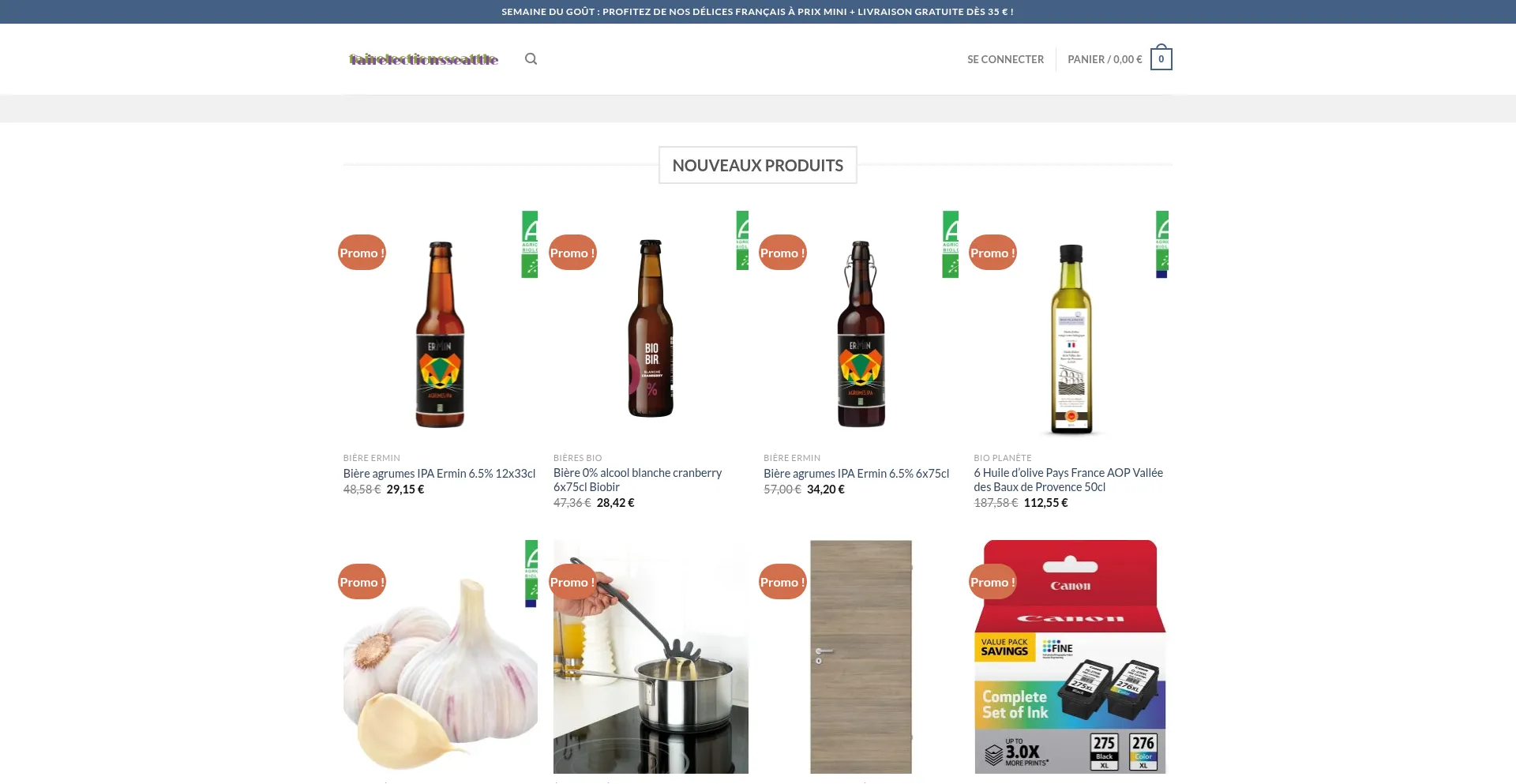Click Promo badge on Biobir beer
The height and width of the screenshot is (784, 1516).
[x=572, y=253]
